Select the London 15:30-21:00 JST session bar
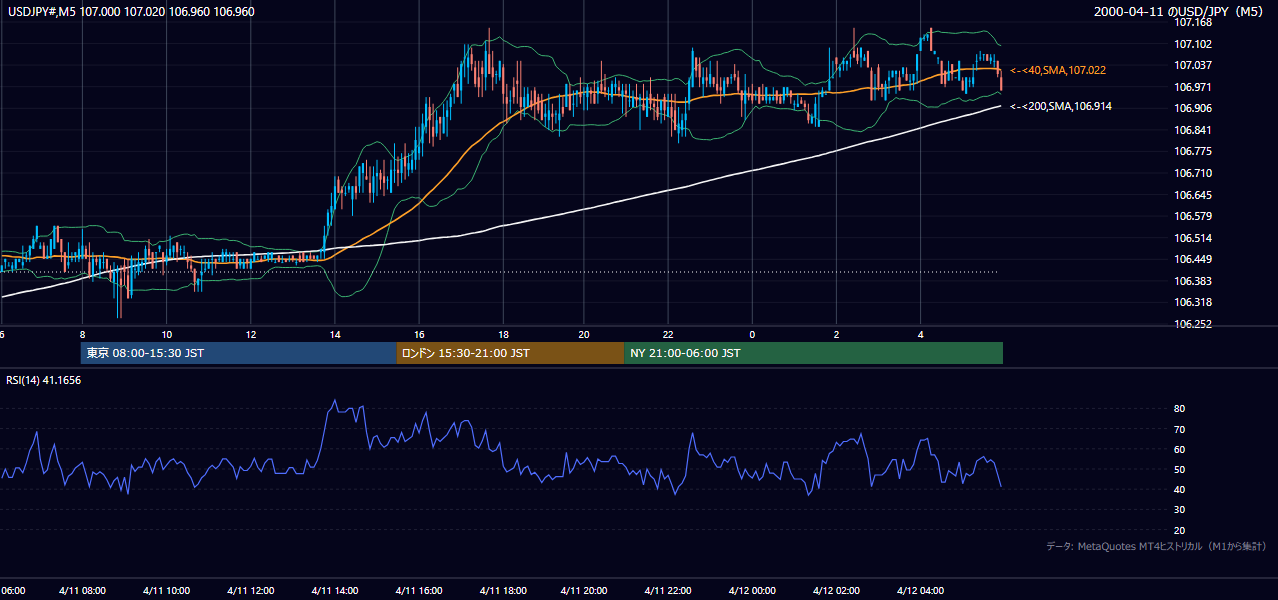 click(x=510, y=353)
